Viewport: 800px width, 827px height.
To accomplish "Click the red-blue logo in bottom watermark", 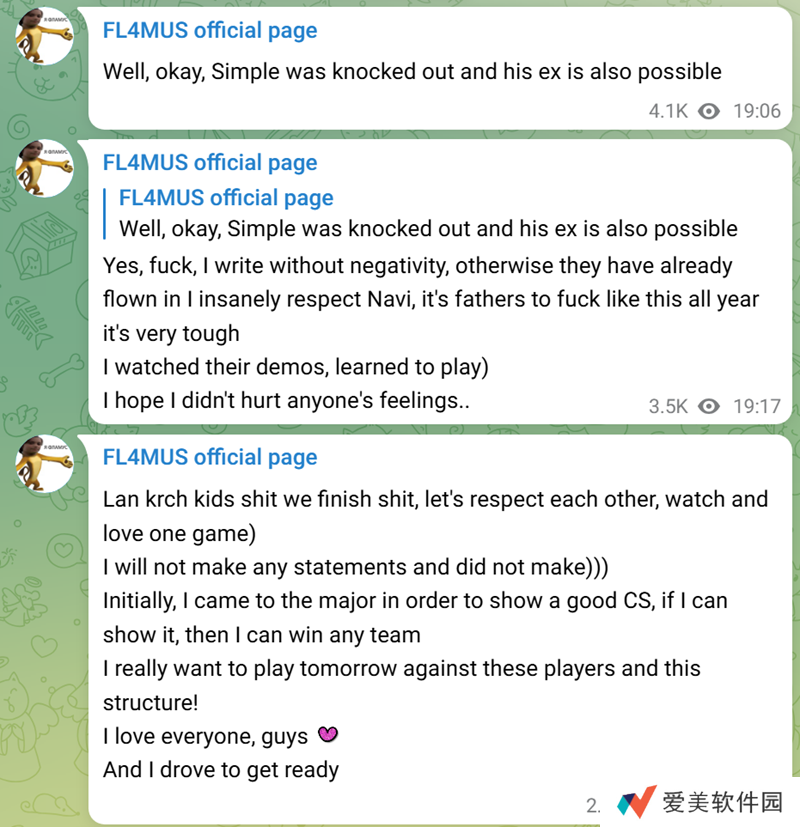I will click(637, 802).
